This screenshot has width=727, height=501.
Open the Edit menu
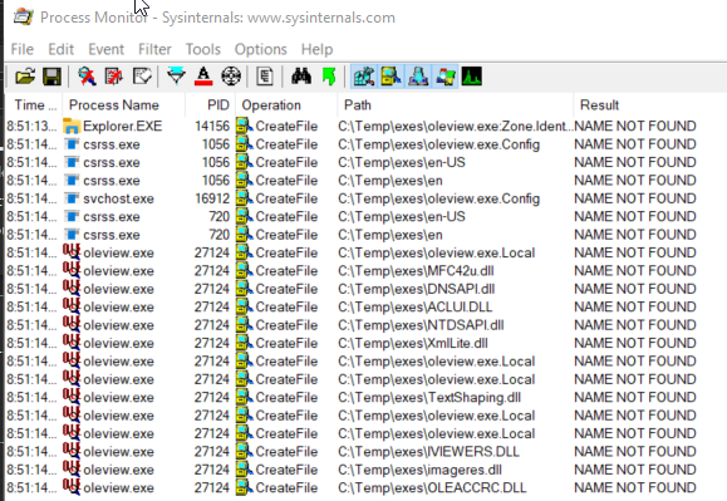61,49
